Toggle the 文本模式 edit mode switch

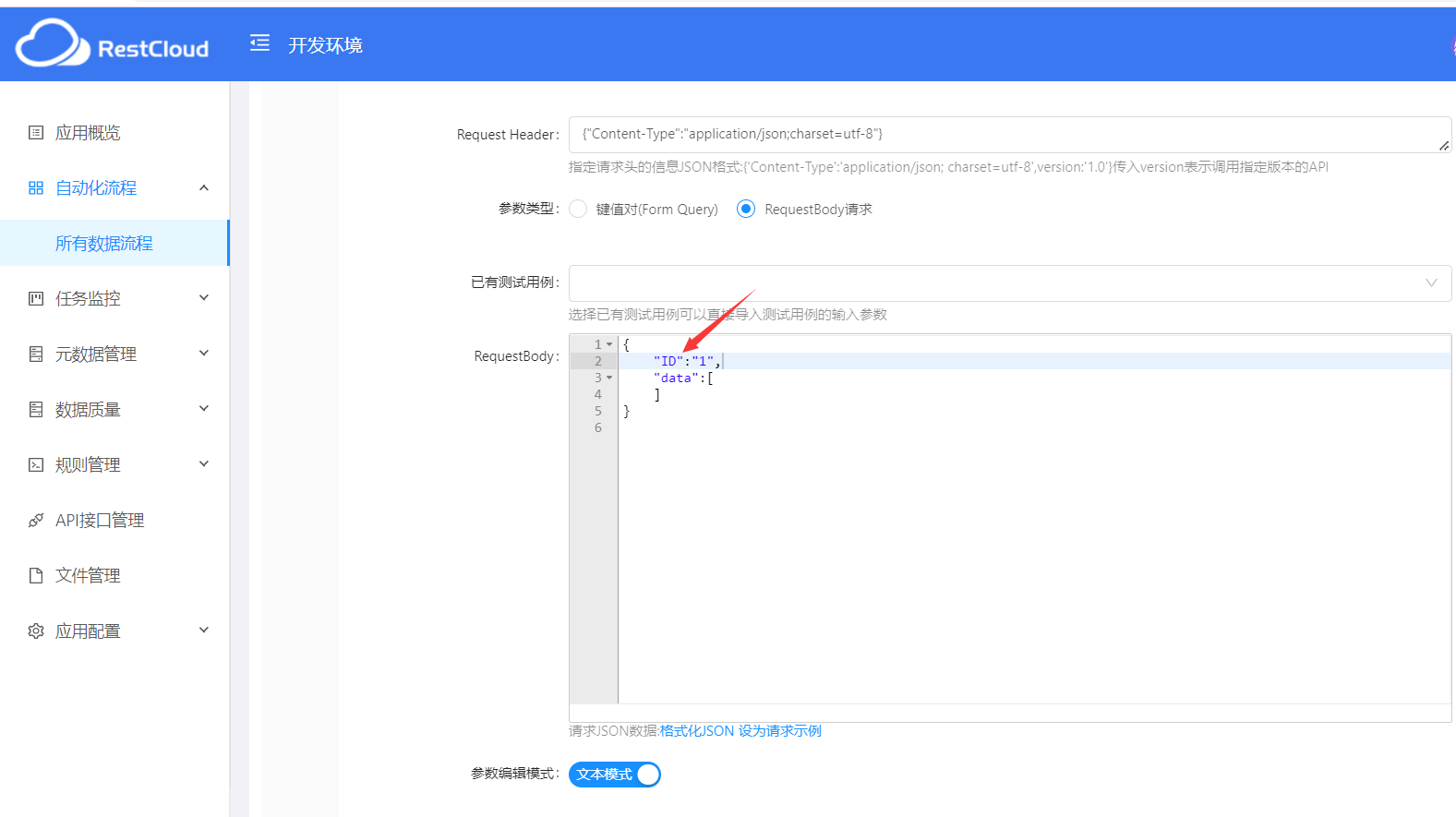coord(615,775)
